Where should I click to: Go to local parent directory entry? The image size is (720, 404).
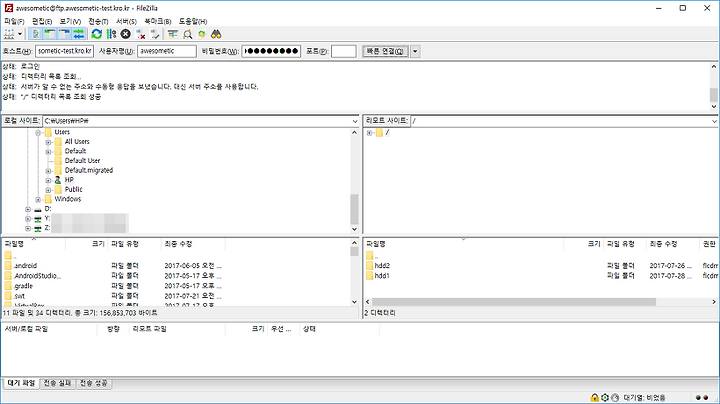click(x=10, y=256)
